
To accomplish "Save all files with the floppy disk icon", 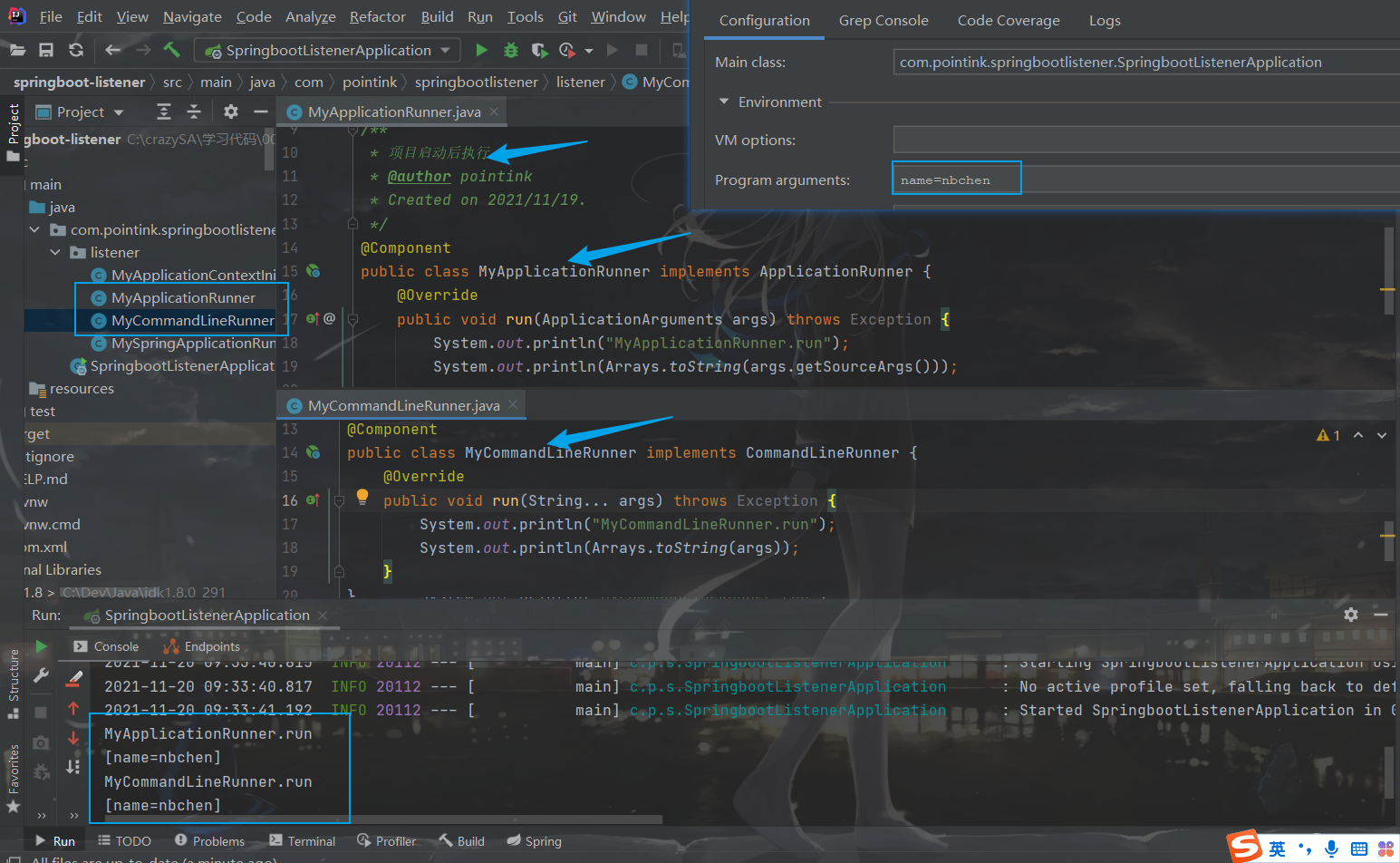I will [x=46, y=50].
